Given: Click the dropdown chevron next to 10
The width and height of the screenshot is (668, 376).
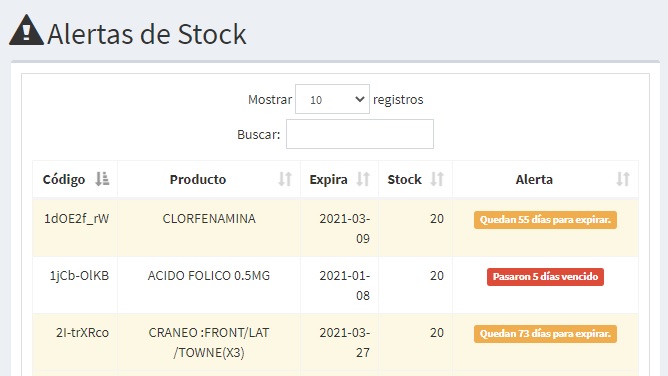Looking at the screenshot, I should 360,99.
